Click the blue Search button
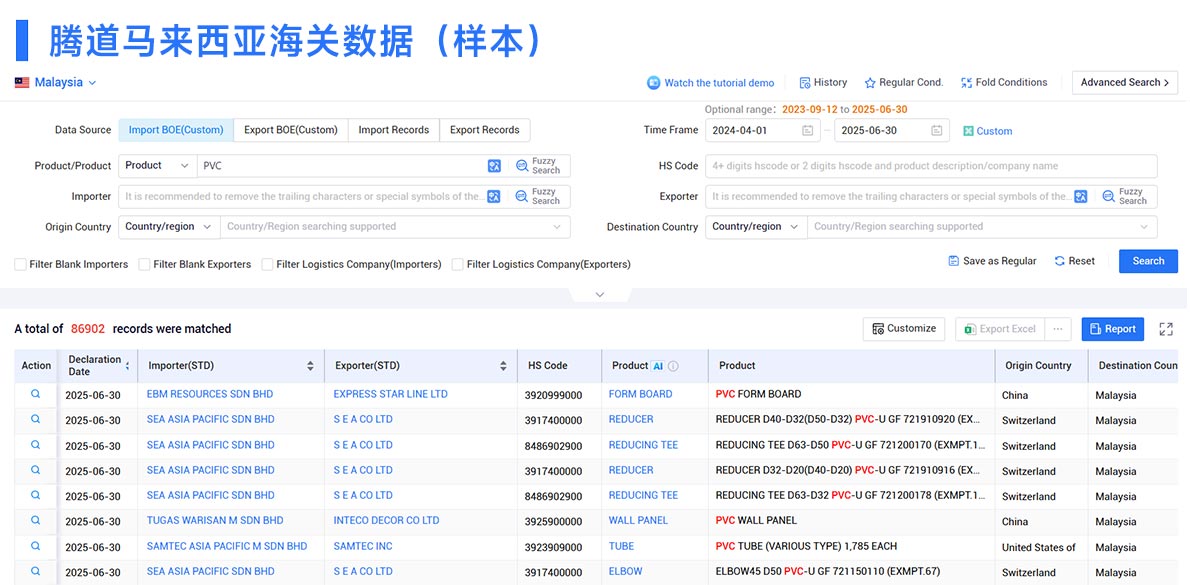Viewport: 1190px width, 585px height. pos(1148,261)
